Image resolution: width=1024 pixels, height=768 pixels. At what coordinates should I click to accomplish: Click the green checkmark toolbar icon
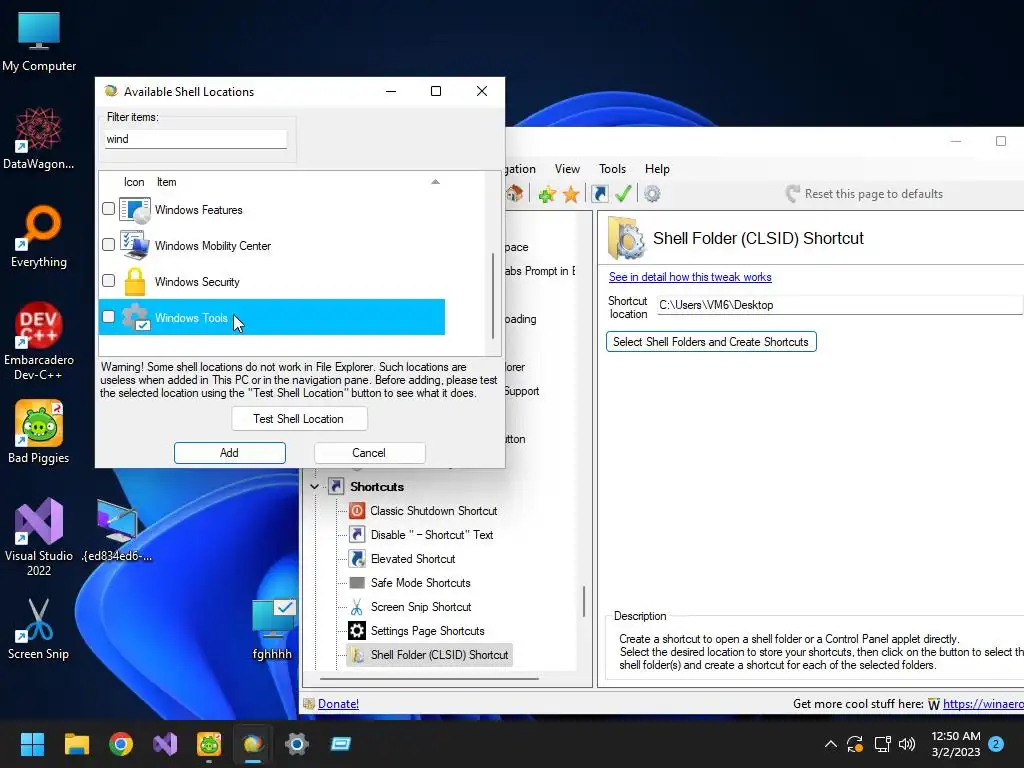(623, 194)
